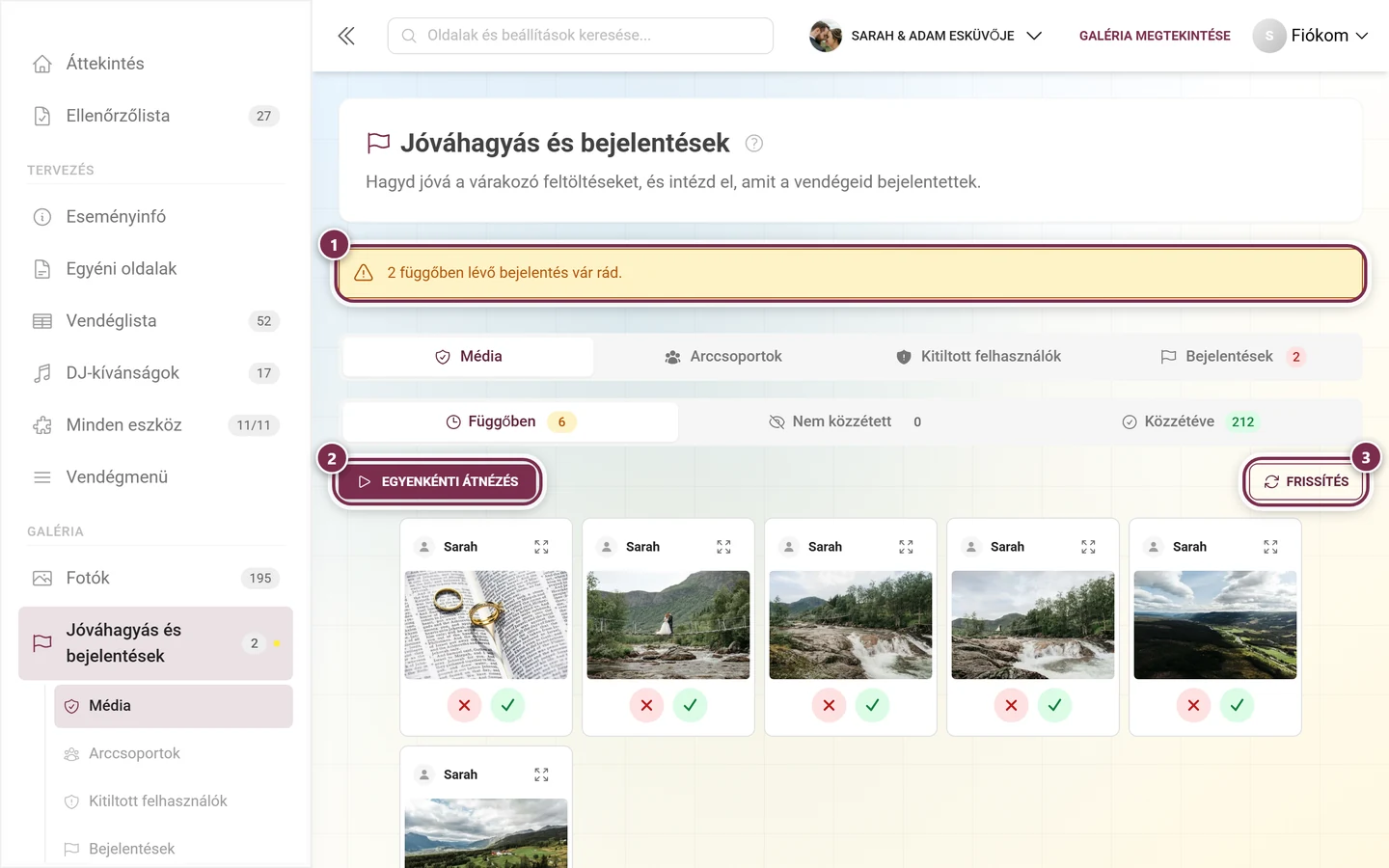Approve the aerial valley photo

1237,705
